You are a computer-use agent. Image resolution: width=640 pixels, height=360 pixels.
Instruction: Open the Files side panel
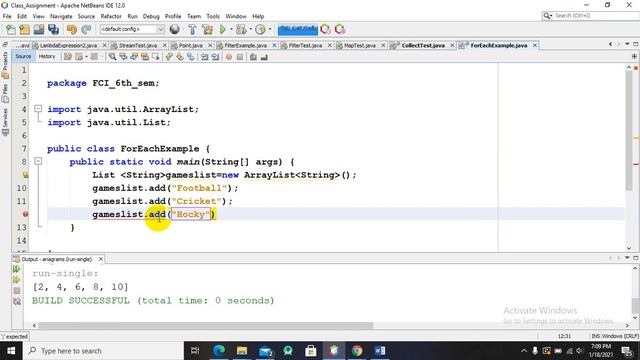[x=5, y=93]
